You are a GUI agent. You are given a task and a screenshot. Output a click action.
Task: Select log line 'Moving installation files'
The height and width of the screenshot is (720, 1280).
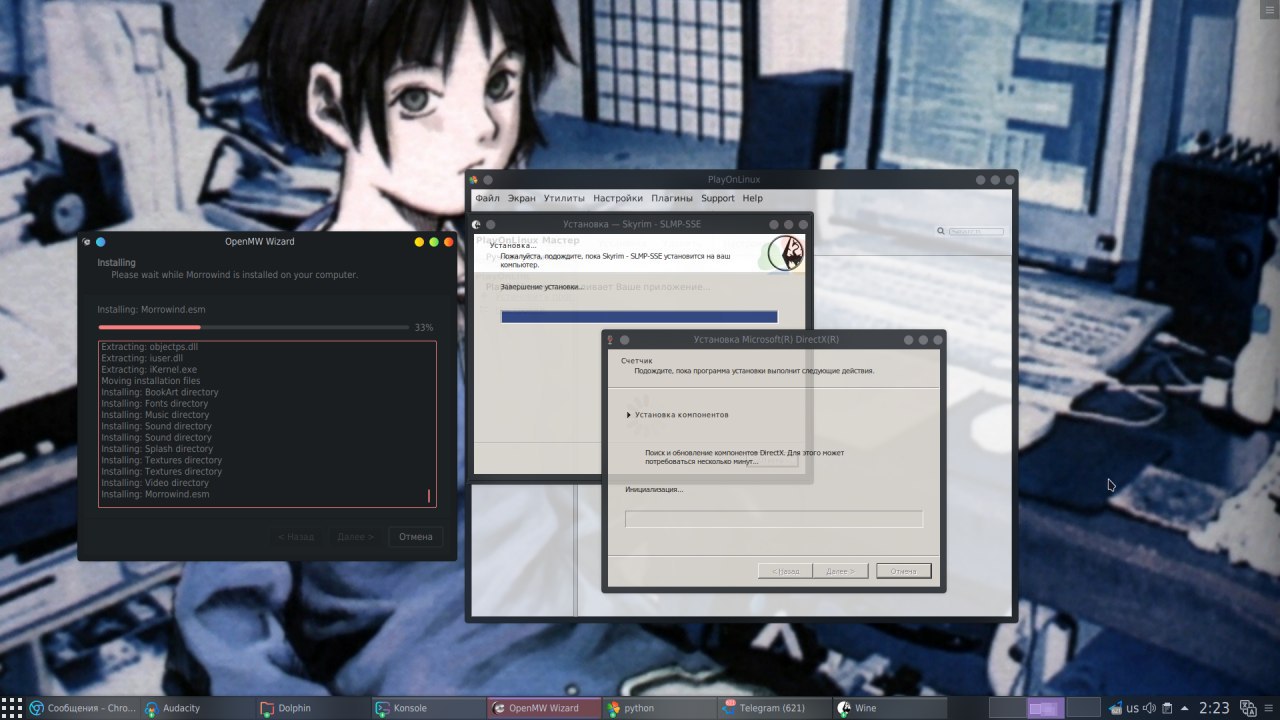tap(151, 381)
